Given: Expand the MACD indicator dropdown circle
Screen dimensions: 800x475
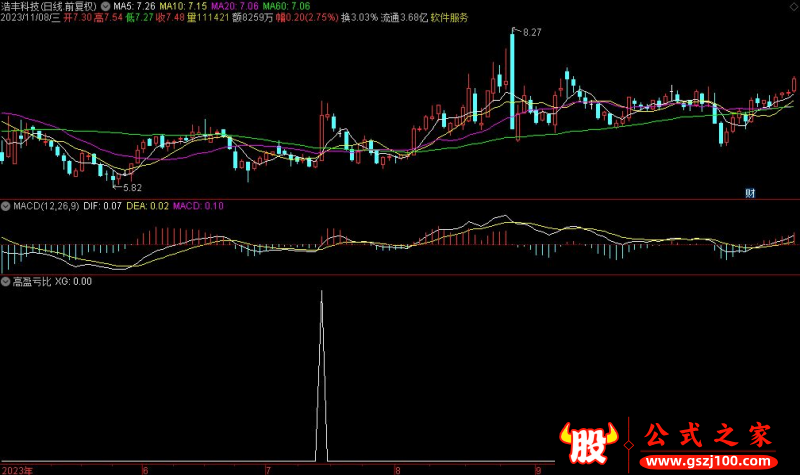Looking at the screenshot, I should point(6,206).
